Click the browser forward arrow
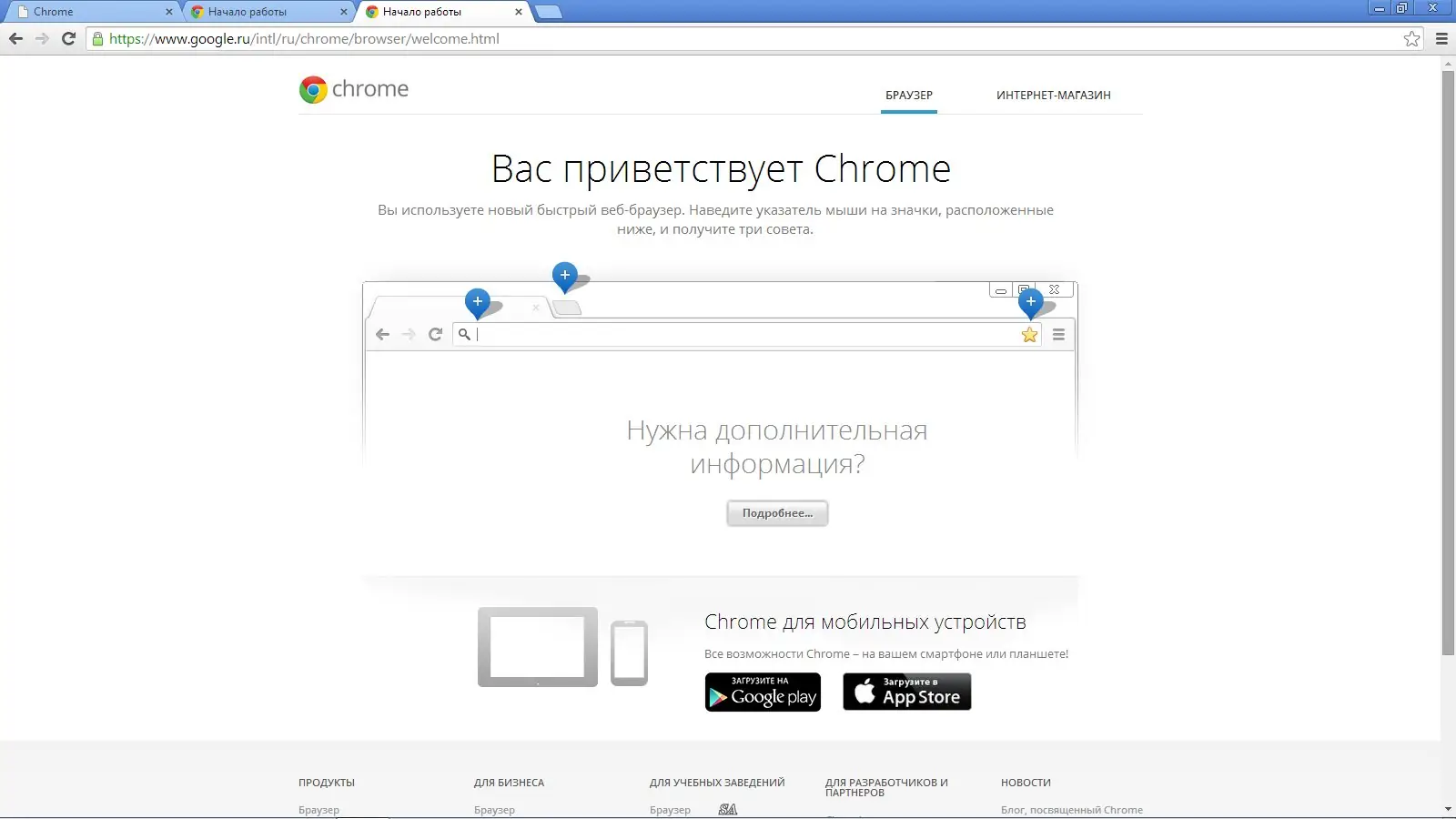 (42, 38)
